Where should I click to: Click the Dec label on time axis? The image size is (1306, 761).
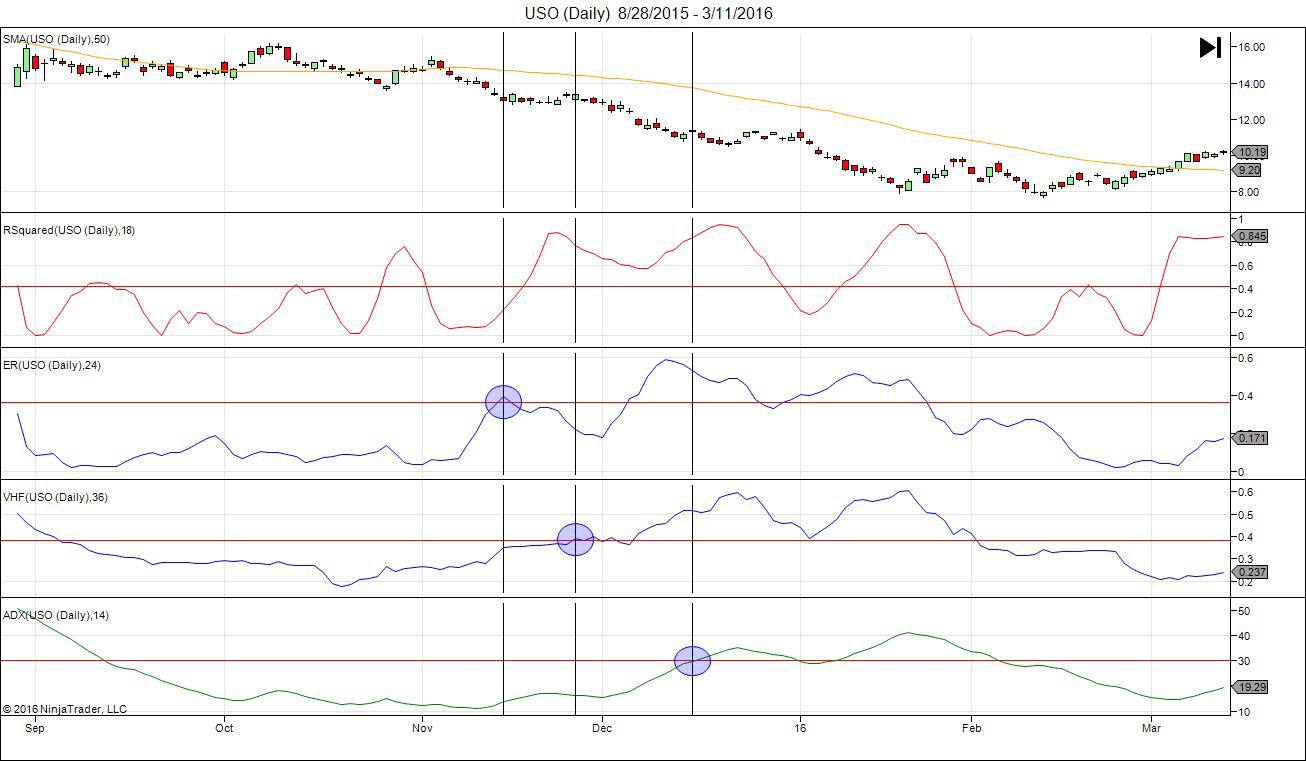click(601, 729)
